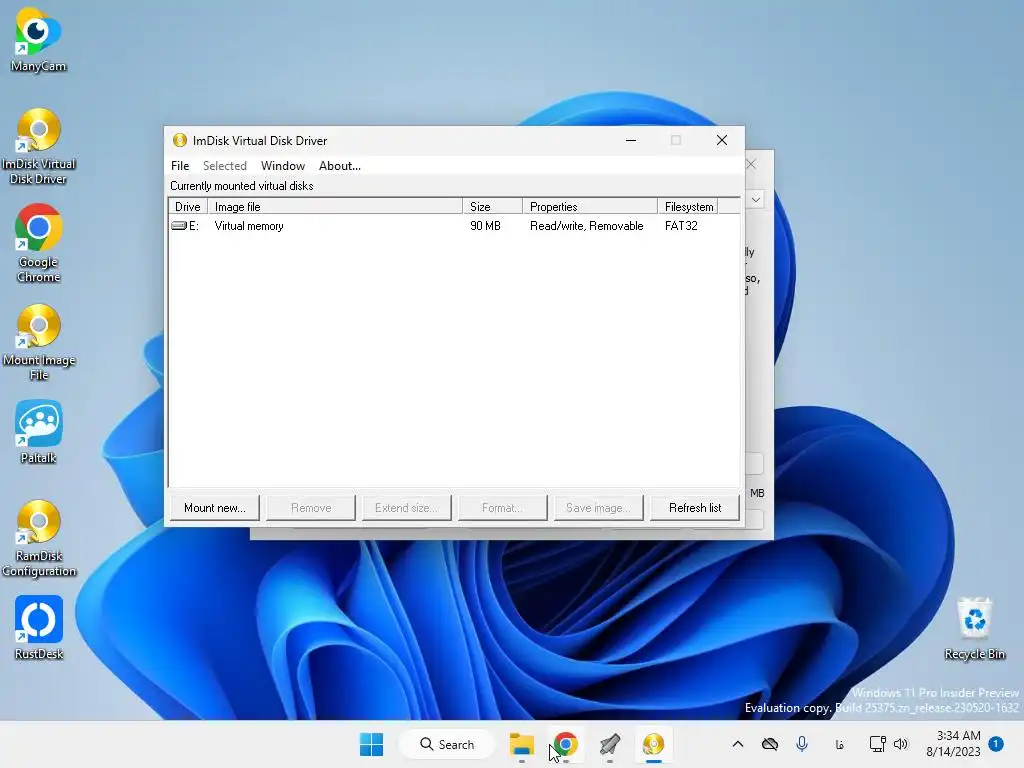The width and height of the screenshot is (1024, 768).
Task: Select the E: drive icon in list
Action: coord(178,226)
